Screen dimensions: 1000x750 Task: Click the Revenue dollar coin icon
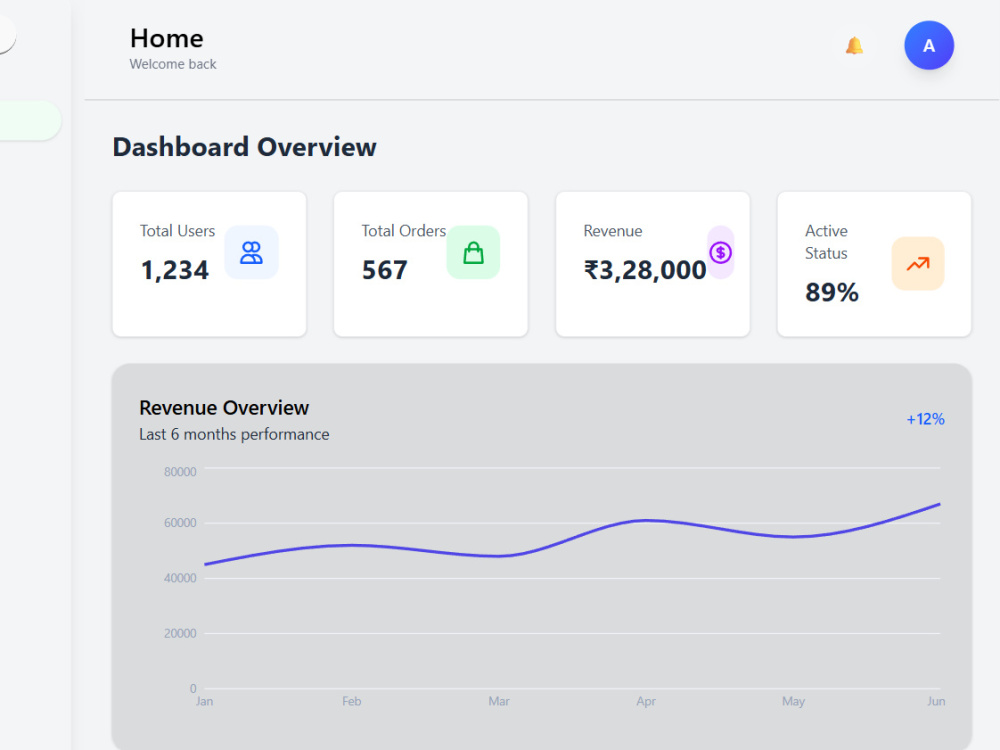pyautogui.click(x=721, y=253)
